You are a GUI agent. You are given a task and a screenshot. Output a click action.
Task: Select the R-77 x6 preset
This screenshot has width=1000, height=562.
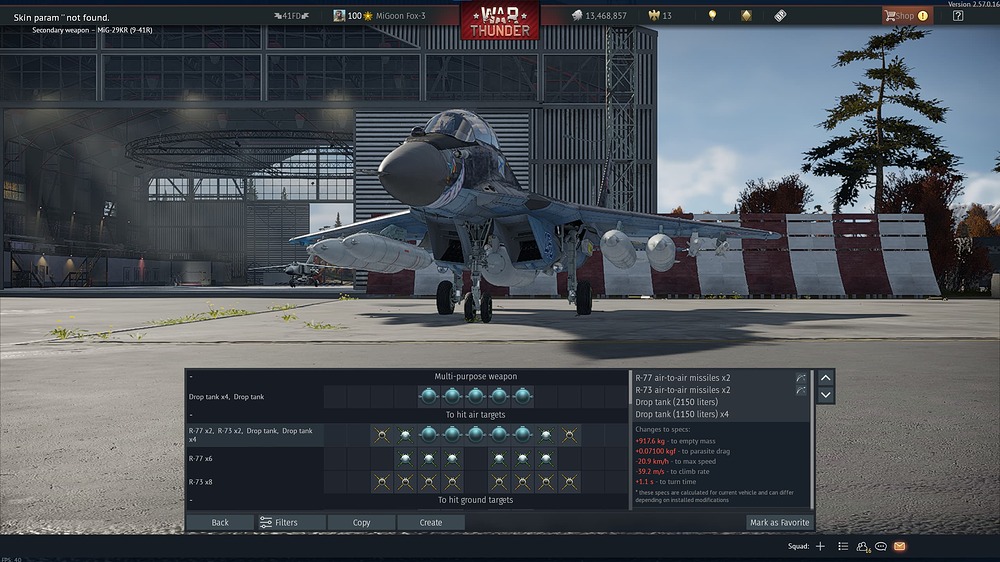click(254, 459)
